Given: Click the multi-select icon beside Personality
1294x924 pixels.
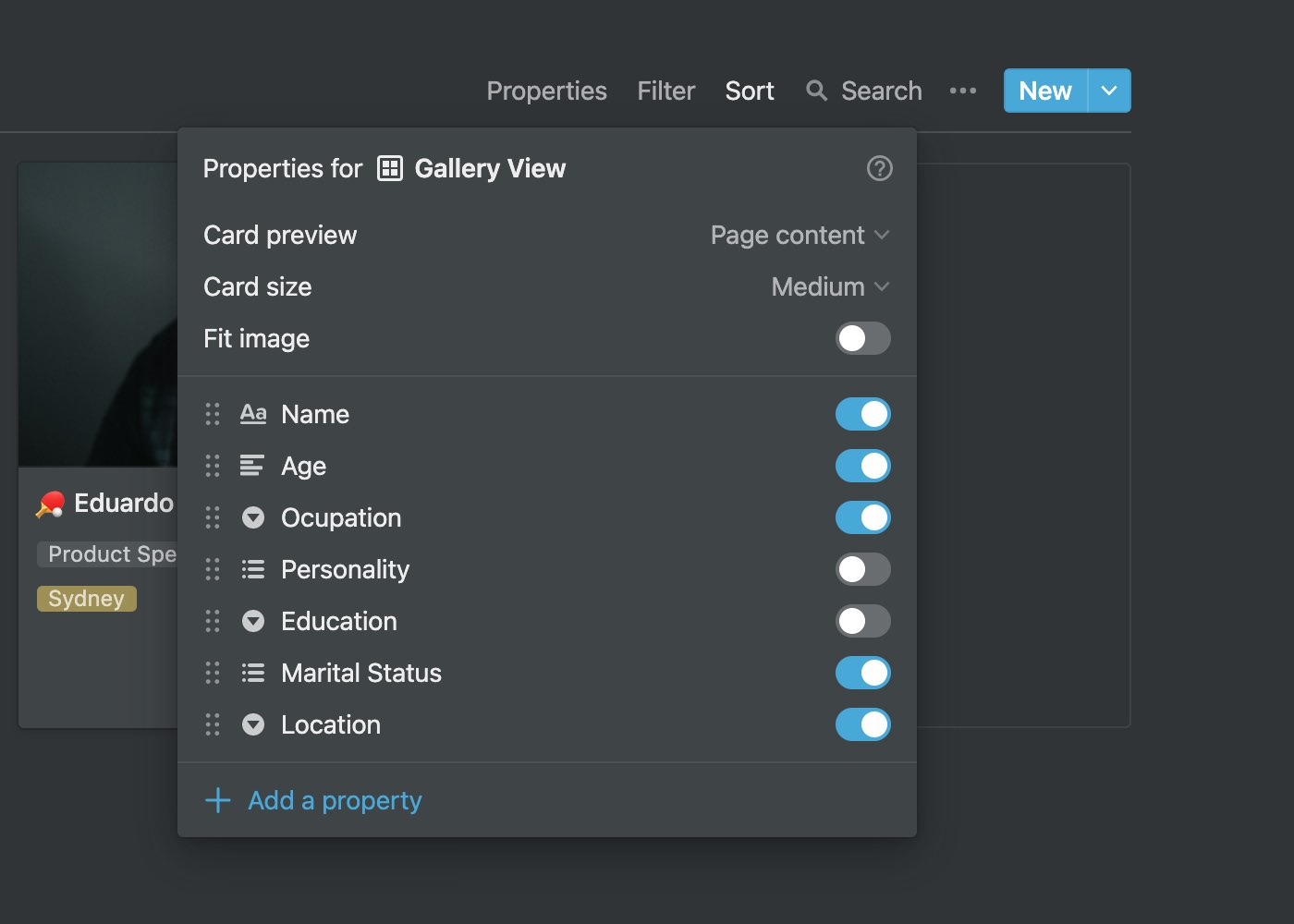Looking at the screenshot, I should coord(253,569).
